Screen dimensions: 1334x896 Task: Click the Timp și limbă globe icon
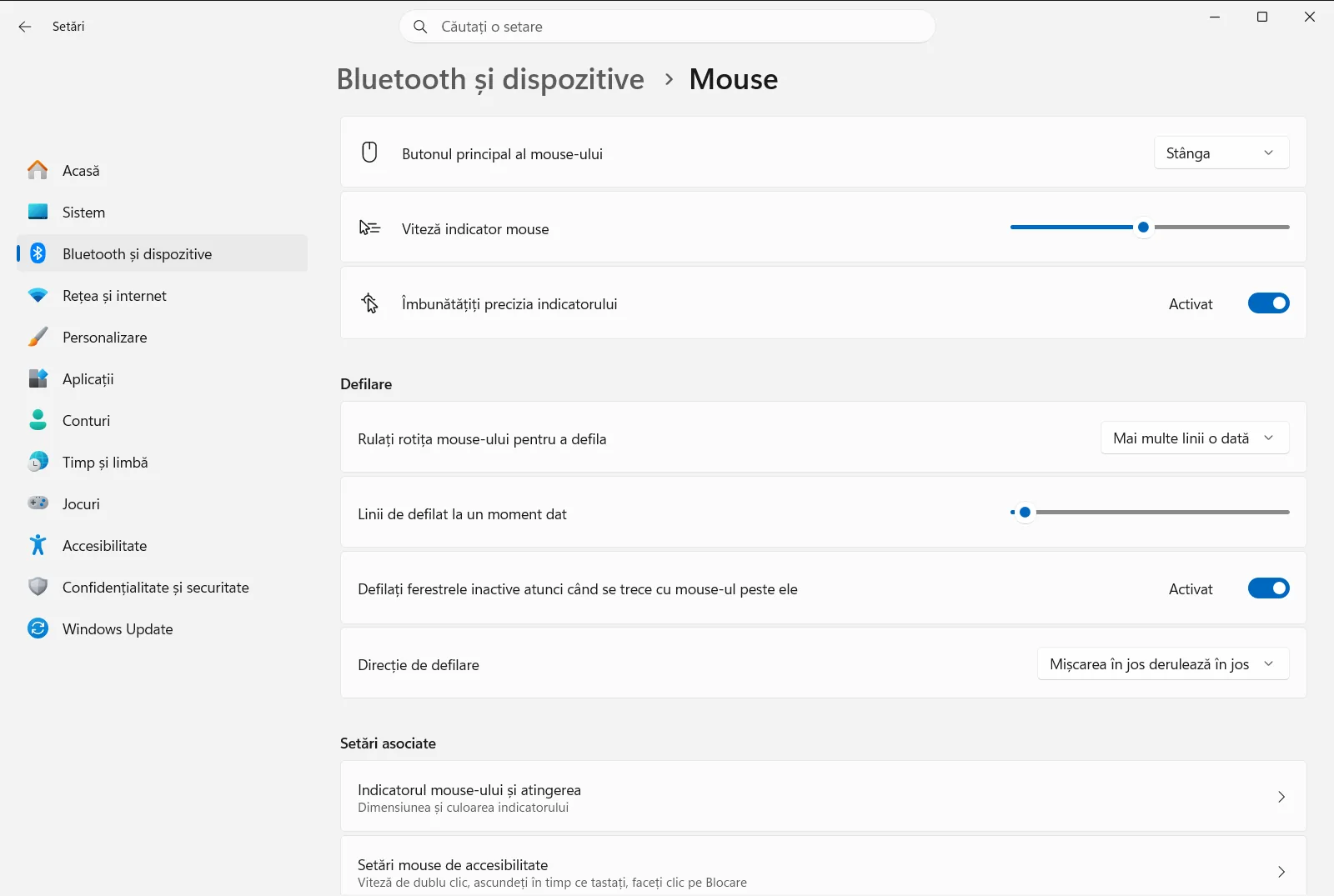[38, 462]
